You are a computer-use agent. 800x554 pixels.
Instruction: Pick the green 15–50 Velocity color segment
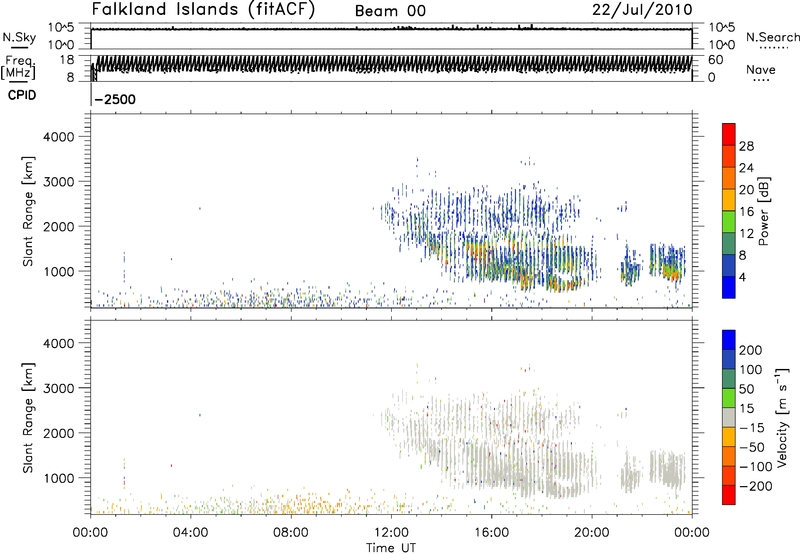(729, 398)
